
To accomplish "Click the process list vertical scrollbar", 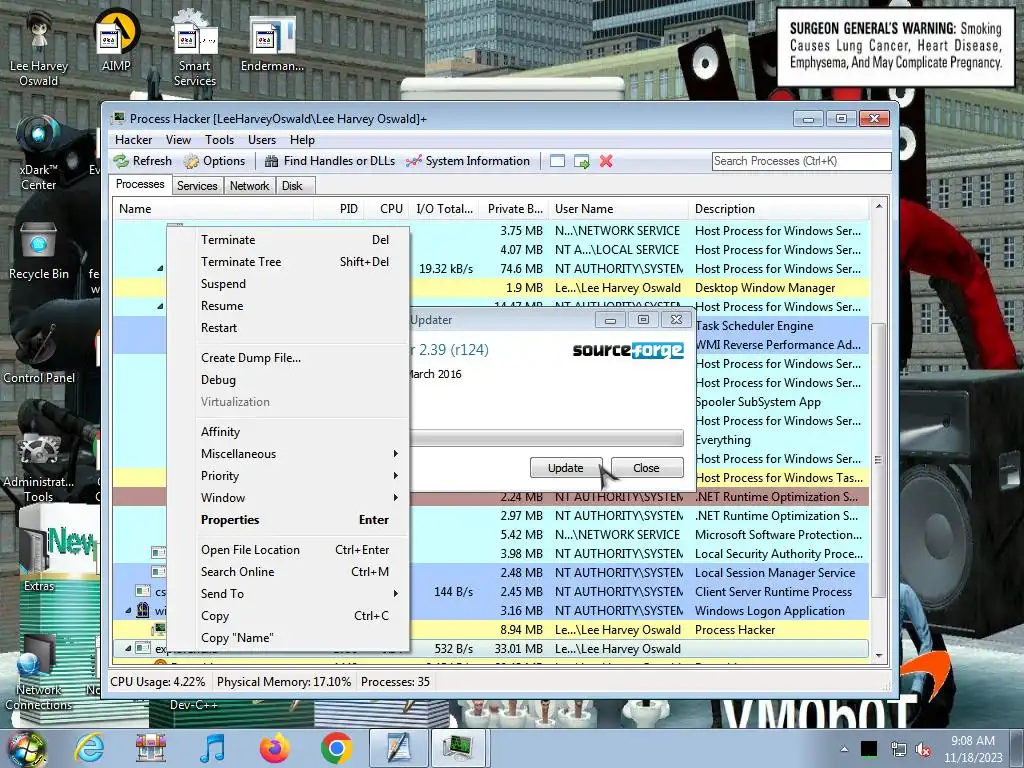I will click(x=879, y=460).
